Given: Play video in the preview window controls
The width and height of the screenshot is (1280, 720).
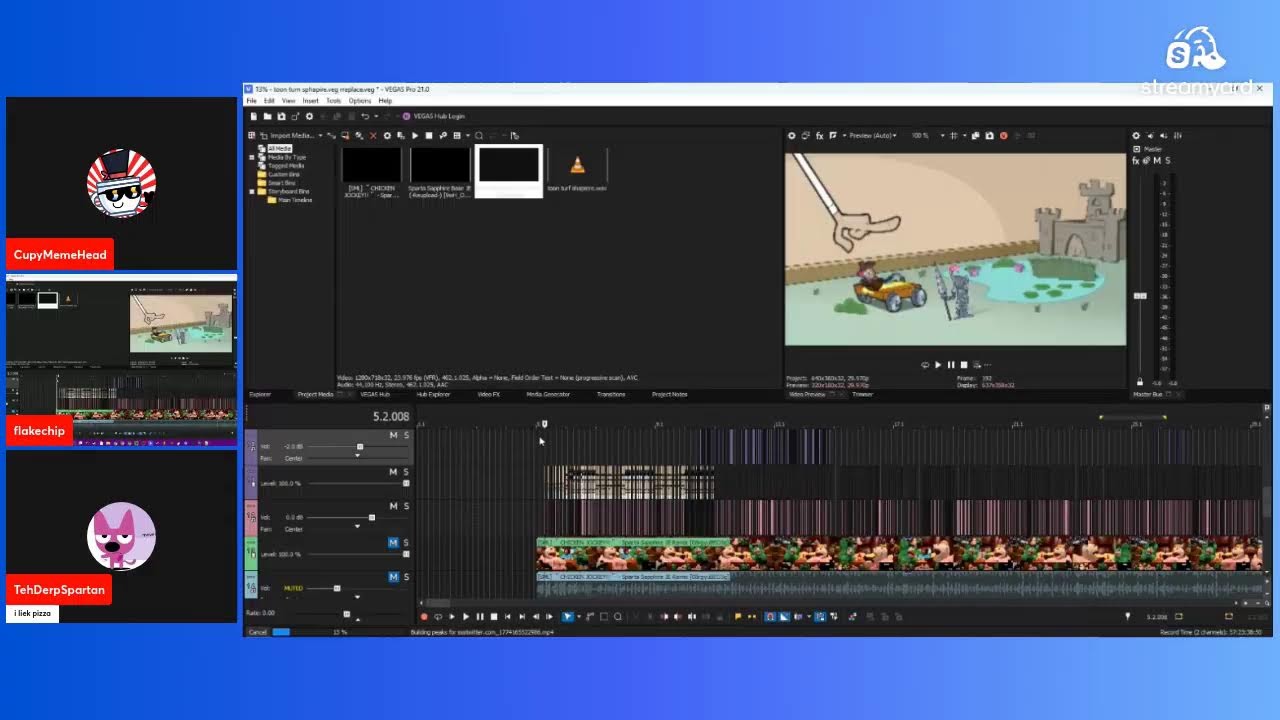Looking at the screenshot, I should coord(938,365).
